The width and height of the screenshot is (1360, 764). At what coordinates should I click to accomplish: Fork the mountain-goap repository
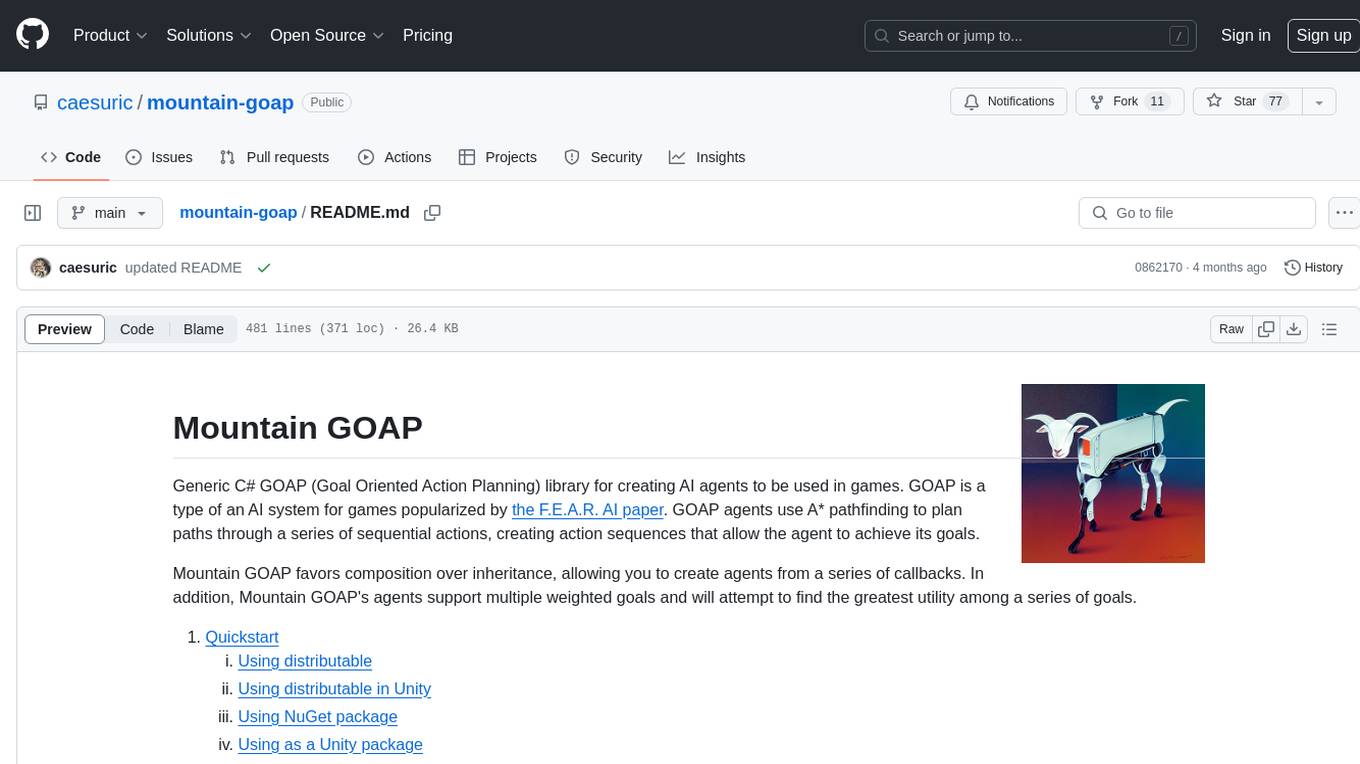(1129, 102)
